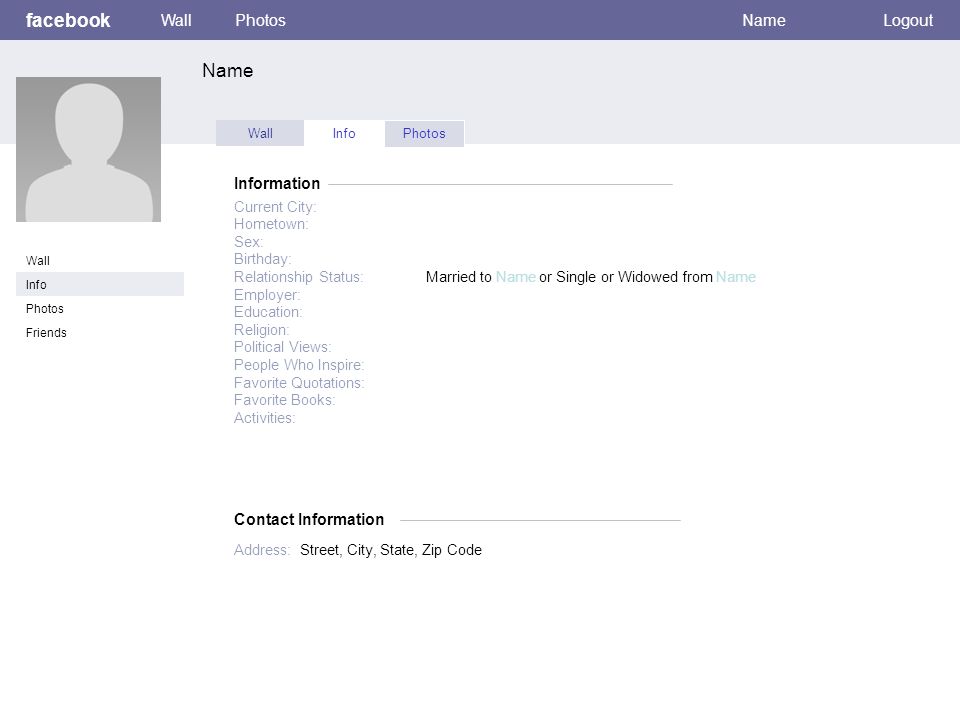Open Friends in the left sidebar
Screen dimensions: 960x720
[x=46, y=332]
